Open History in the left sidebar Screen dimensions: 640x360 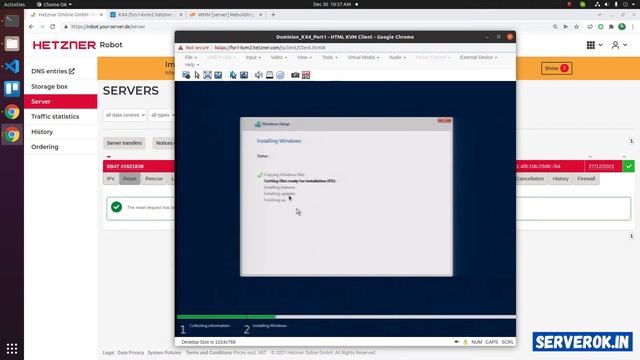(x=42, y=132)
